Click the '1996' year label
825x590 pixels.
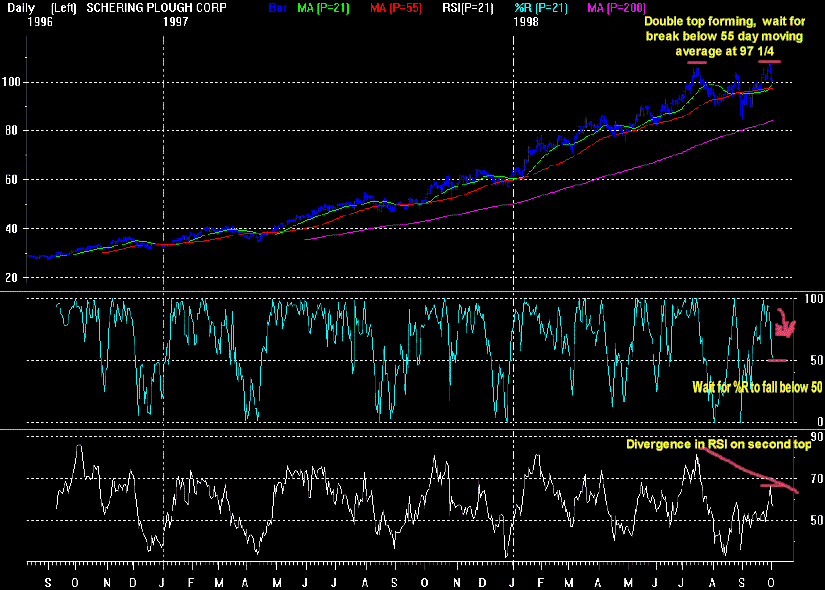point(40,22)
